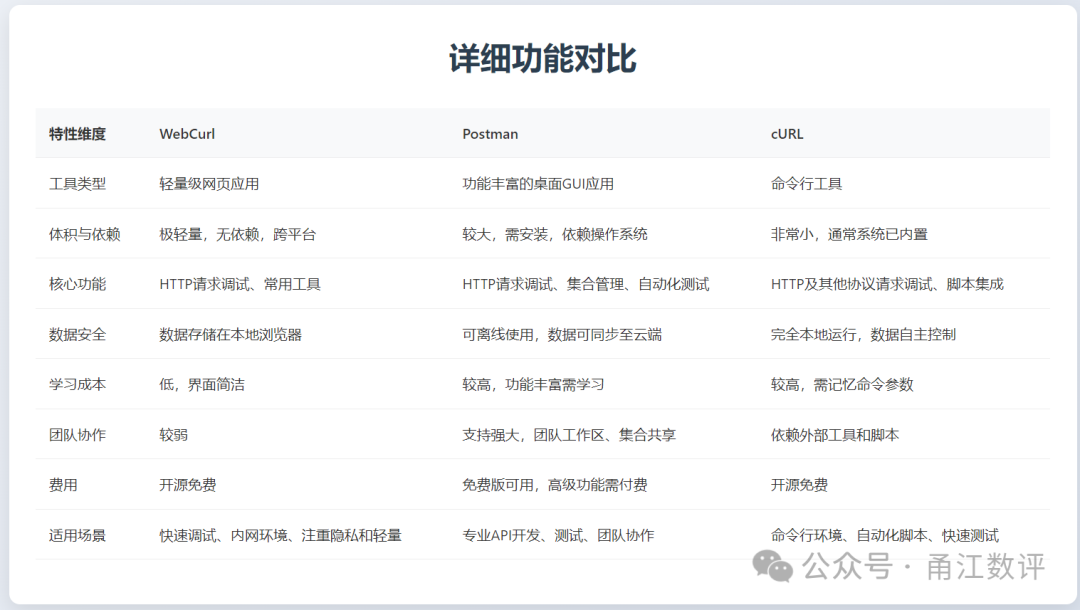
Task: Click the 数据安全 row label
Action: point(77,335)
